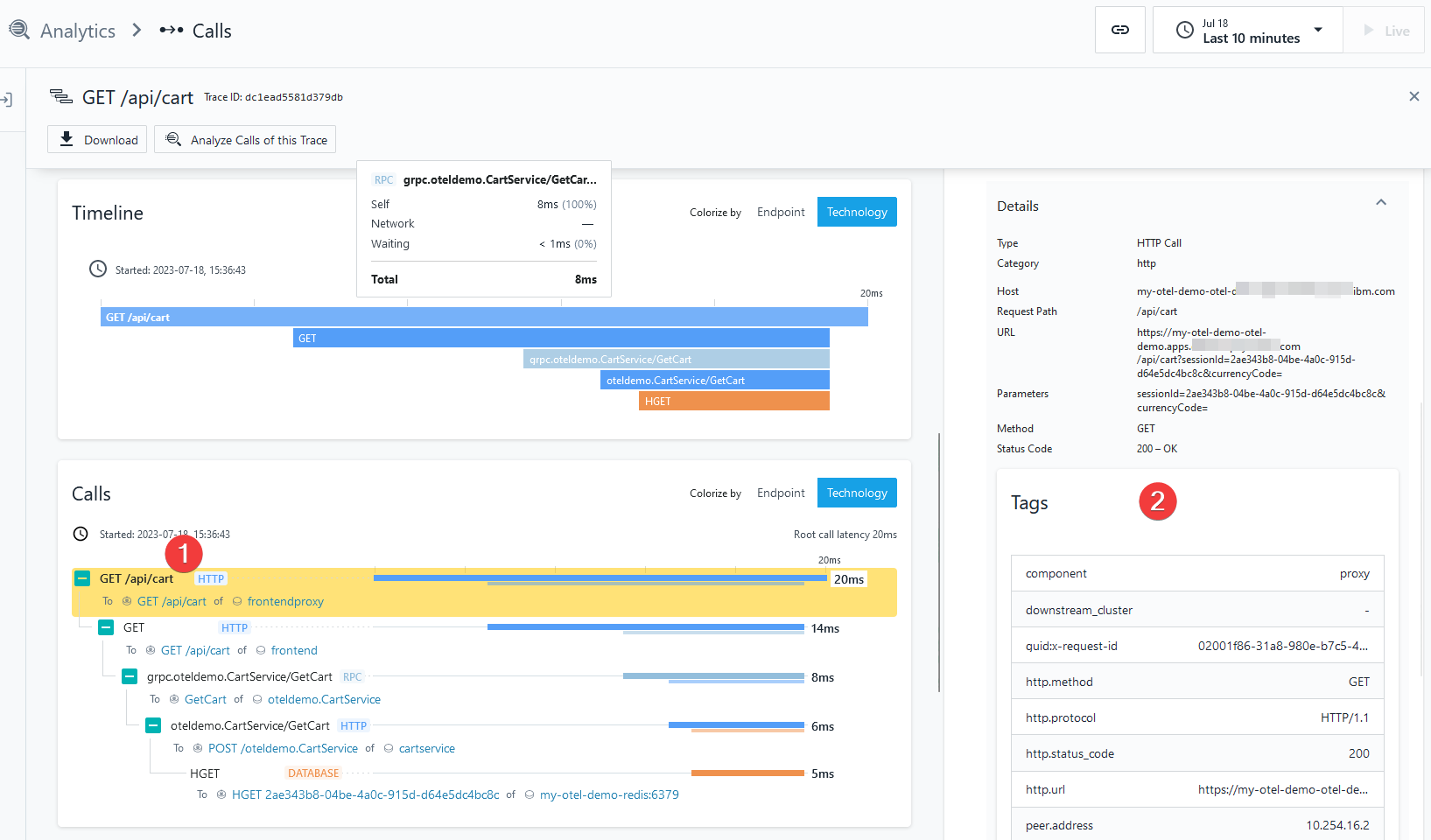Click the service icon before cartservice link

tap(389, 748)
